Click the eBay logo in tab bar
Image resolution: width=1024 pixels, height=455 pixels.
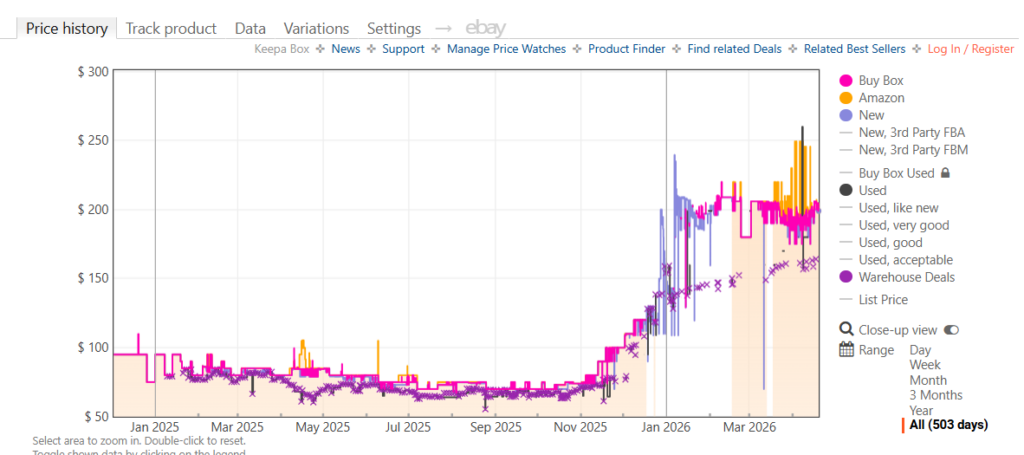coord(485,29)
